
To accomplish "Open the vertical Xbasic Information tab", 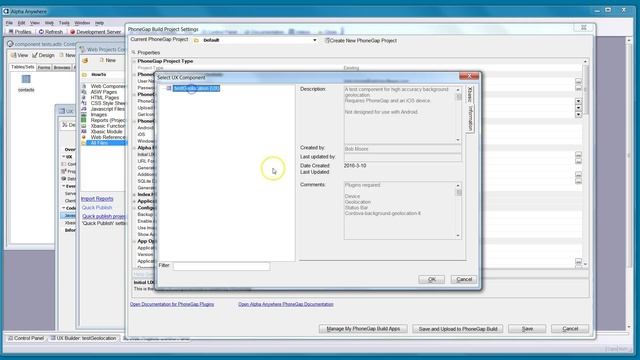I will click(470, 109).
